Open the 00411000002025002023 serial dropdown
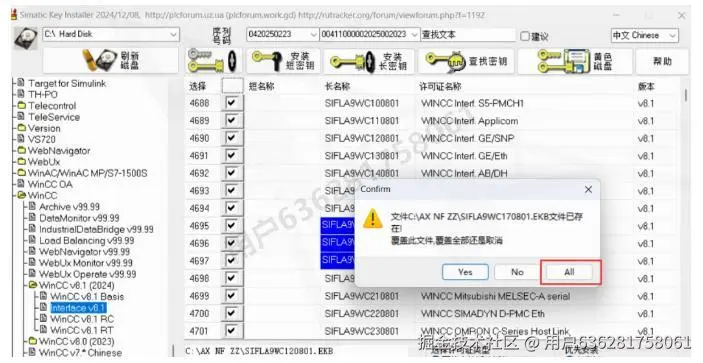The width and height of the screenshot is (703, 363). [x=414, y=35]
